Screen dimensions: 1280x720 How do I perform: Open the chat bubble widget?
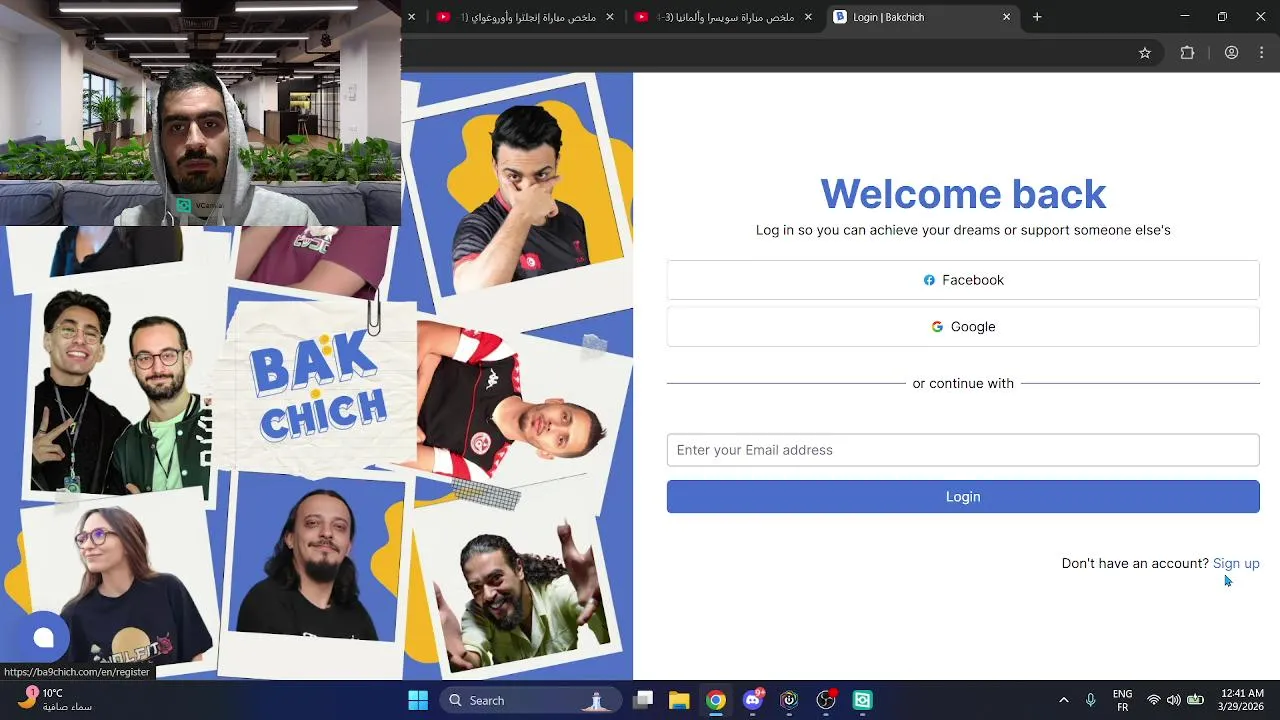43,638
